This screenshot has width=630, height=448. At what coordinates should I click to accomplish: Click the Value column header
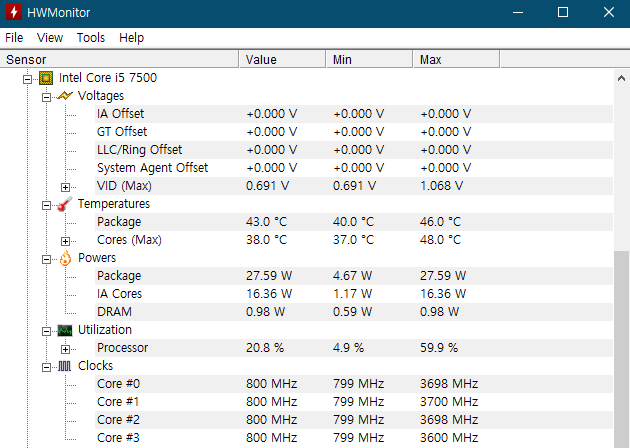tap(282, 59)
